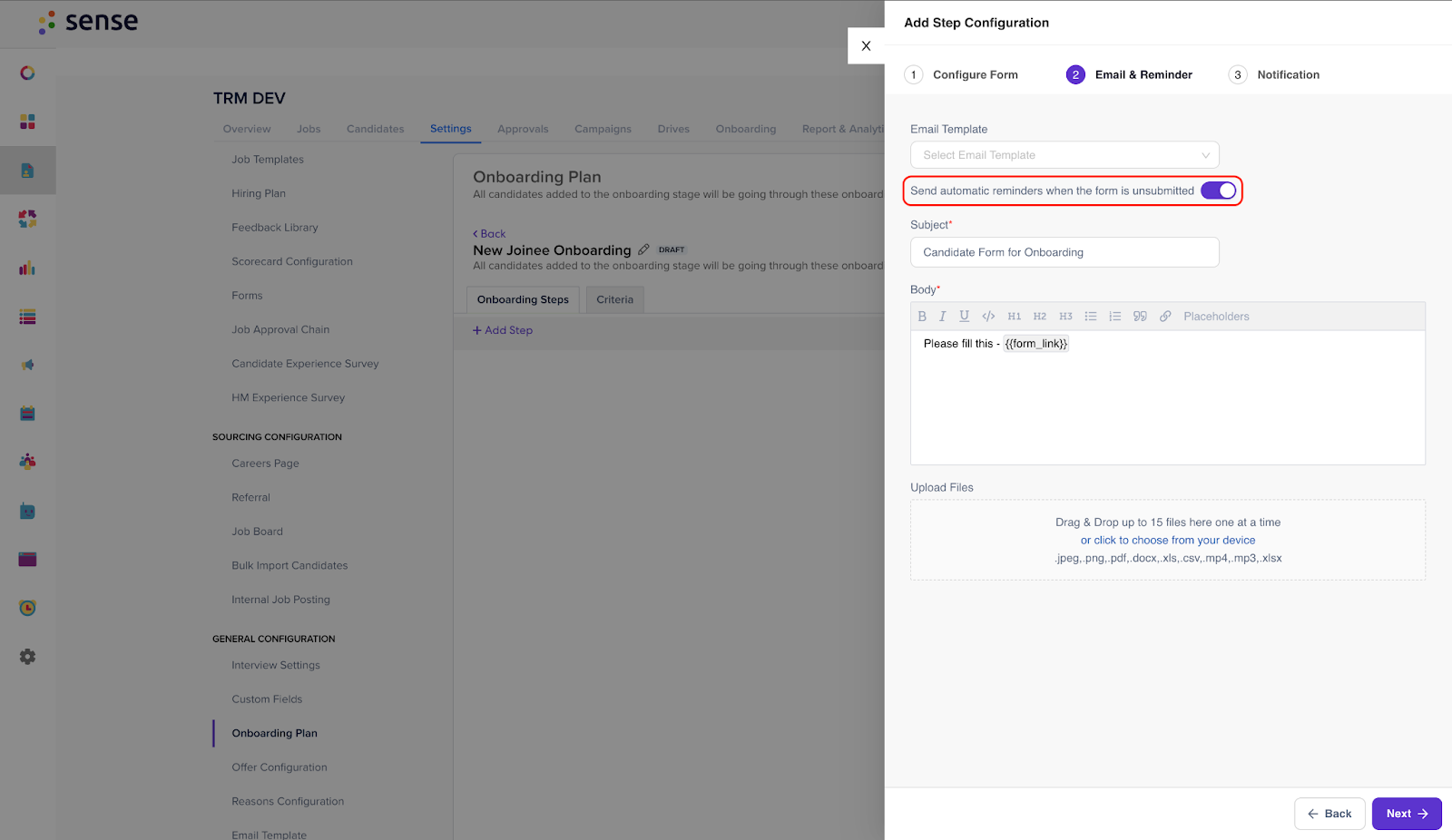Open the Select Email Template dropdown

click(1064, 155)
